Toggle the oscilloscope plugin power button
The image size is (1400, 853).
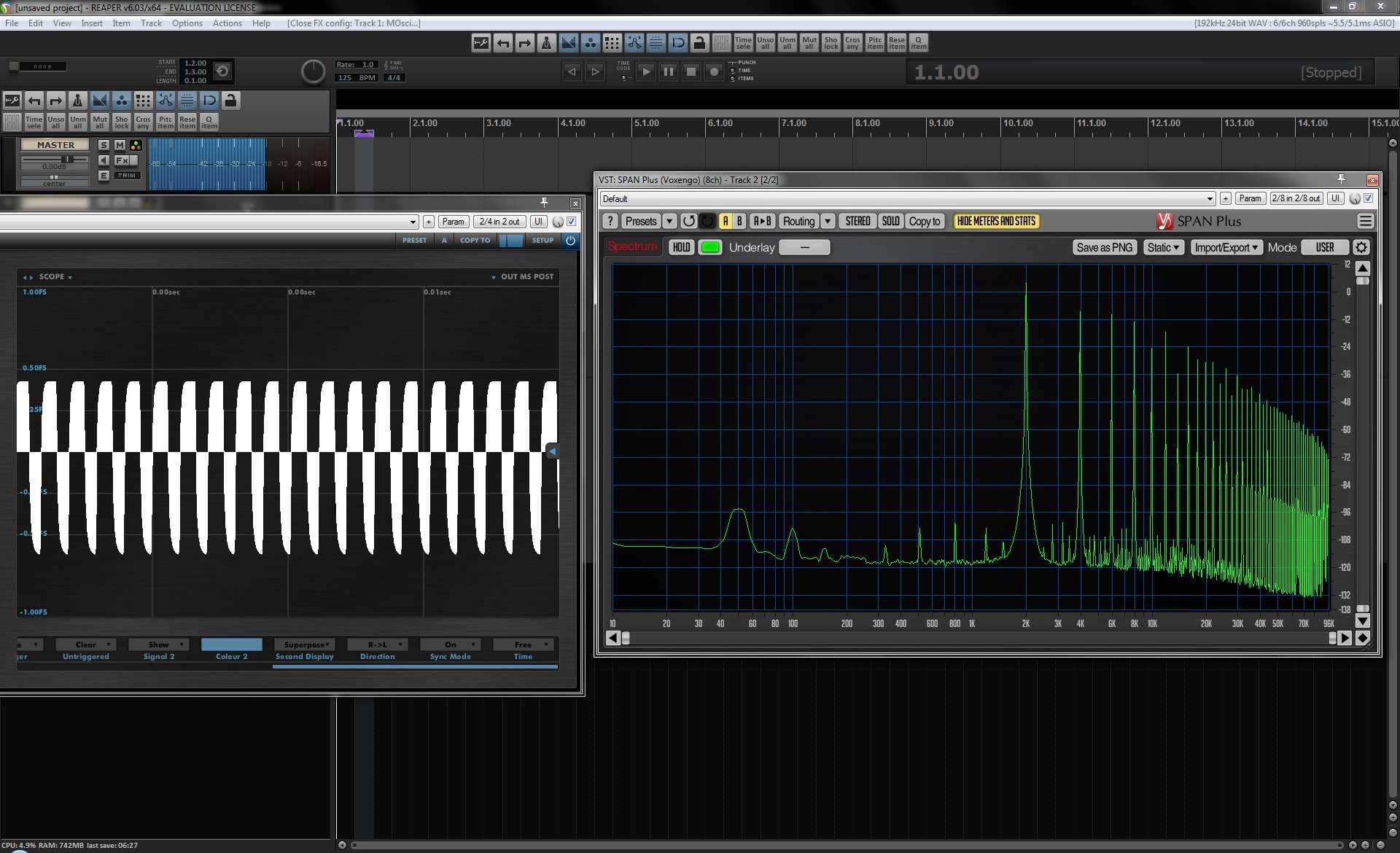(x=570, y=240)
